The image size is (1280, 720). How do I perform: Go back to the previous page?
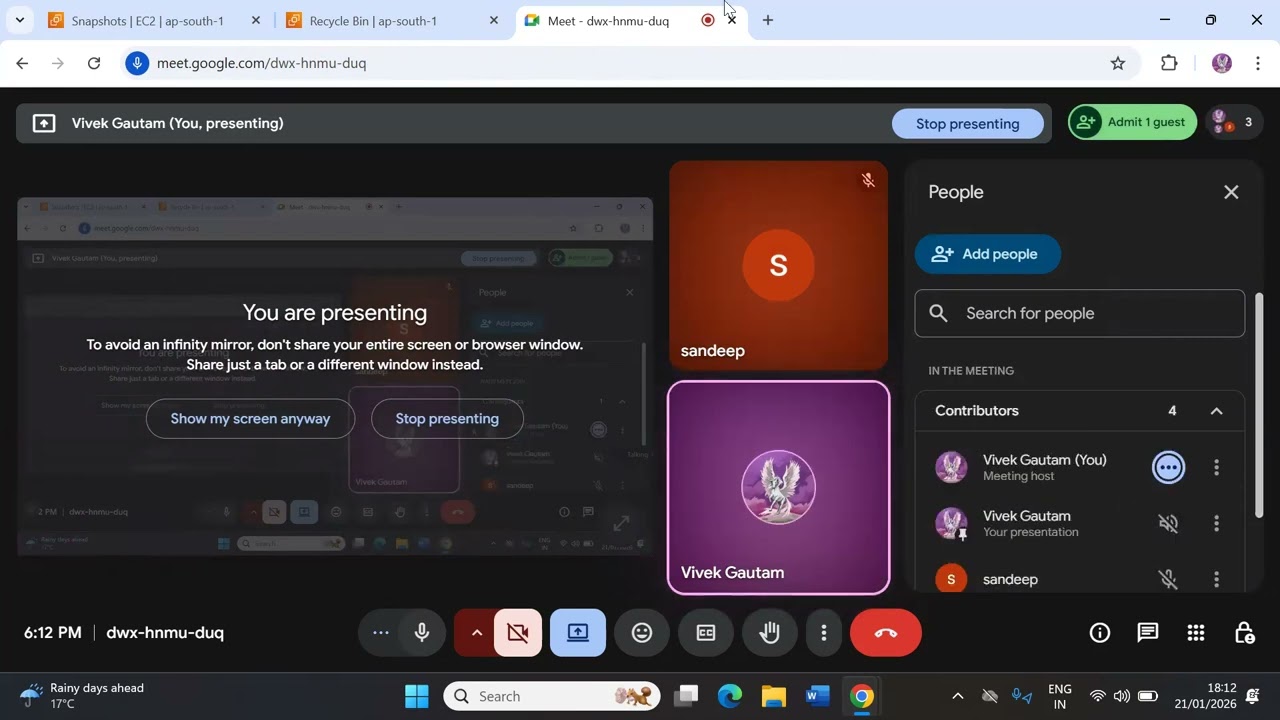pos(22,63)
